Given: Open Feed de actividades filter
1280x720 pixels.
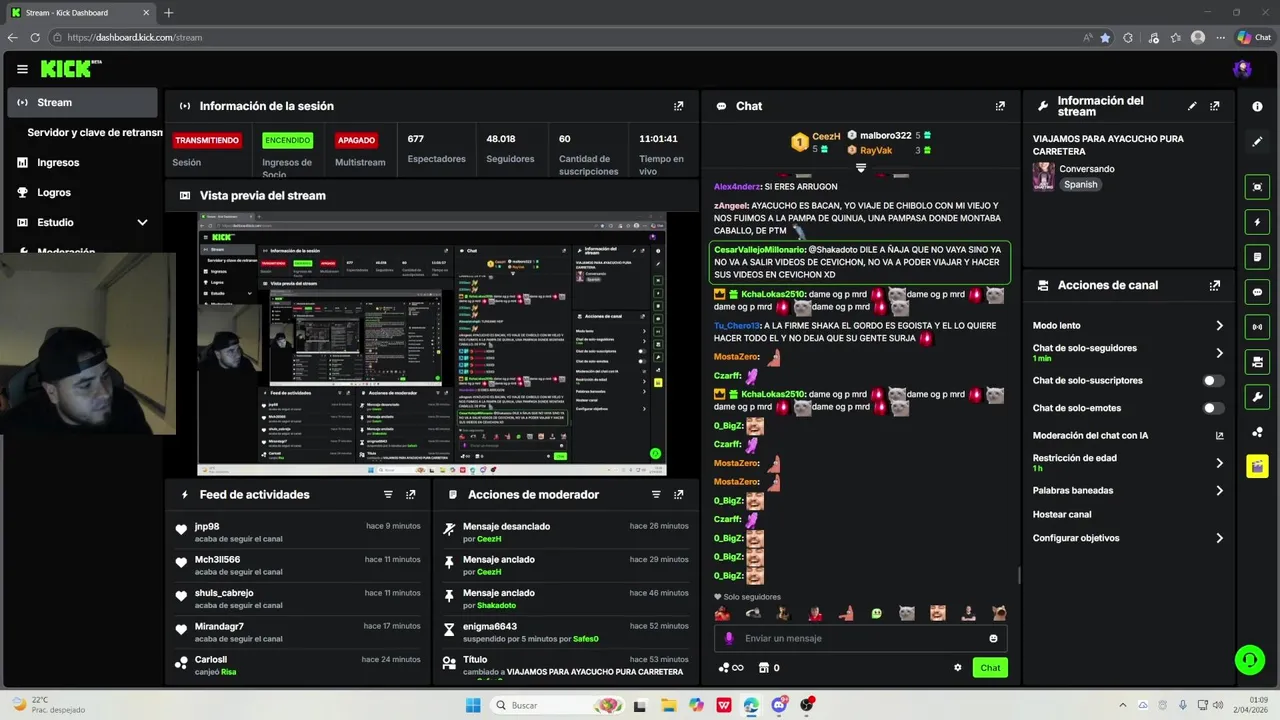Looking at the screenshot, I should (x=388, y=494).
